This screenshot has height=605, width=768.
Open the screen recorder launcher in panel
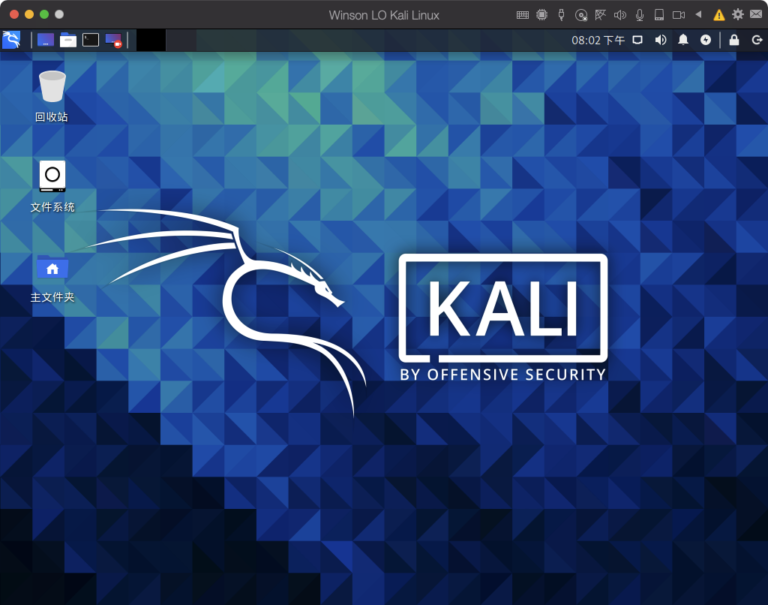114,40
